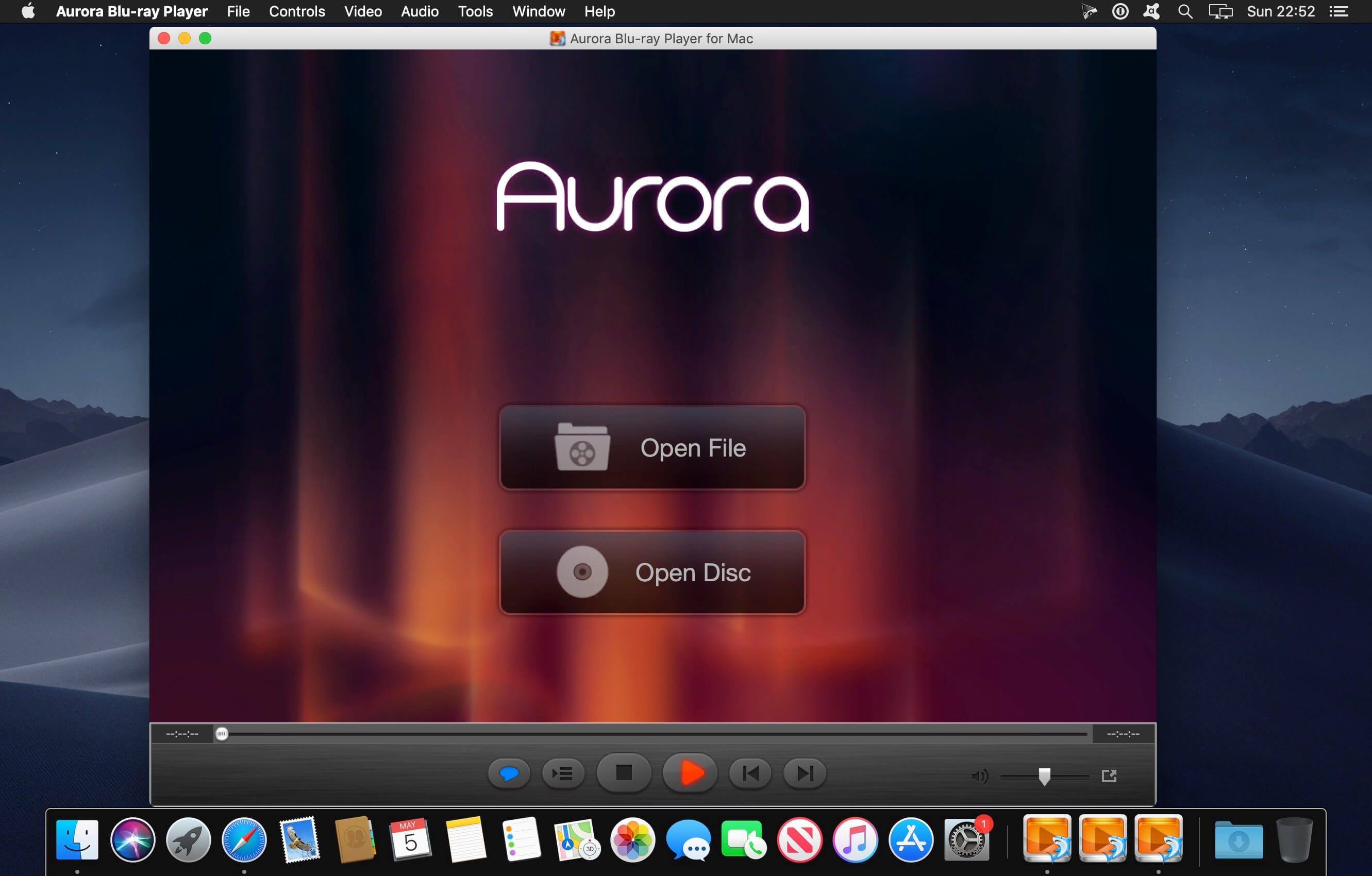Open Reminders from the Dock
The height and width of the screenshot is (876, 1372).
tap(522, 839)
